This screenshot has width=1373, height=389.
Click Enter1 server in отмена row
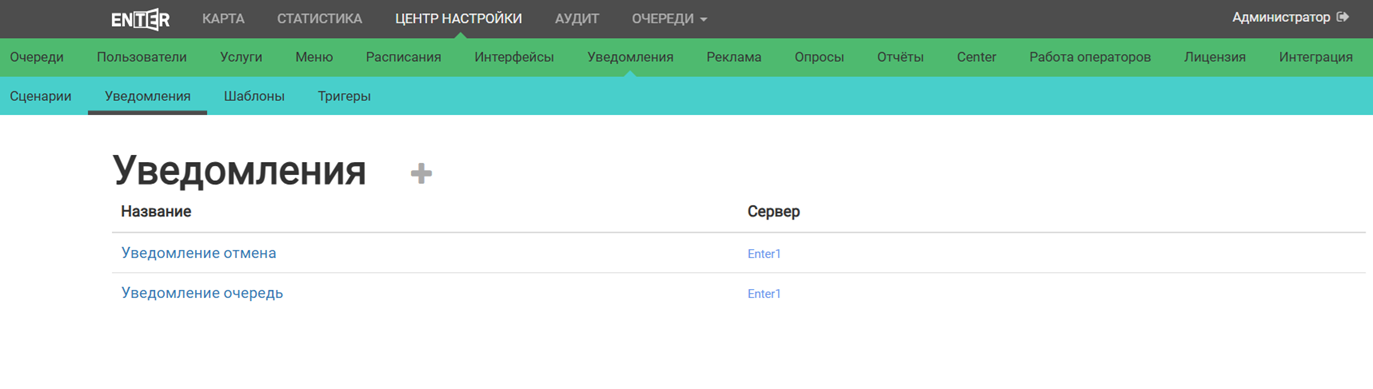coord(764,254)
